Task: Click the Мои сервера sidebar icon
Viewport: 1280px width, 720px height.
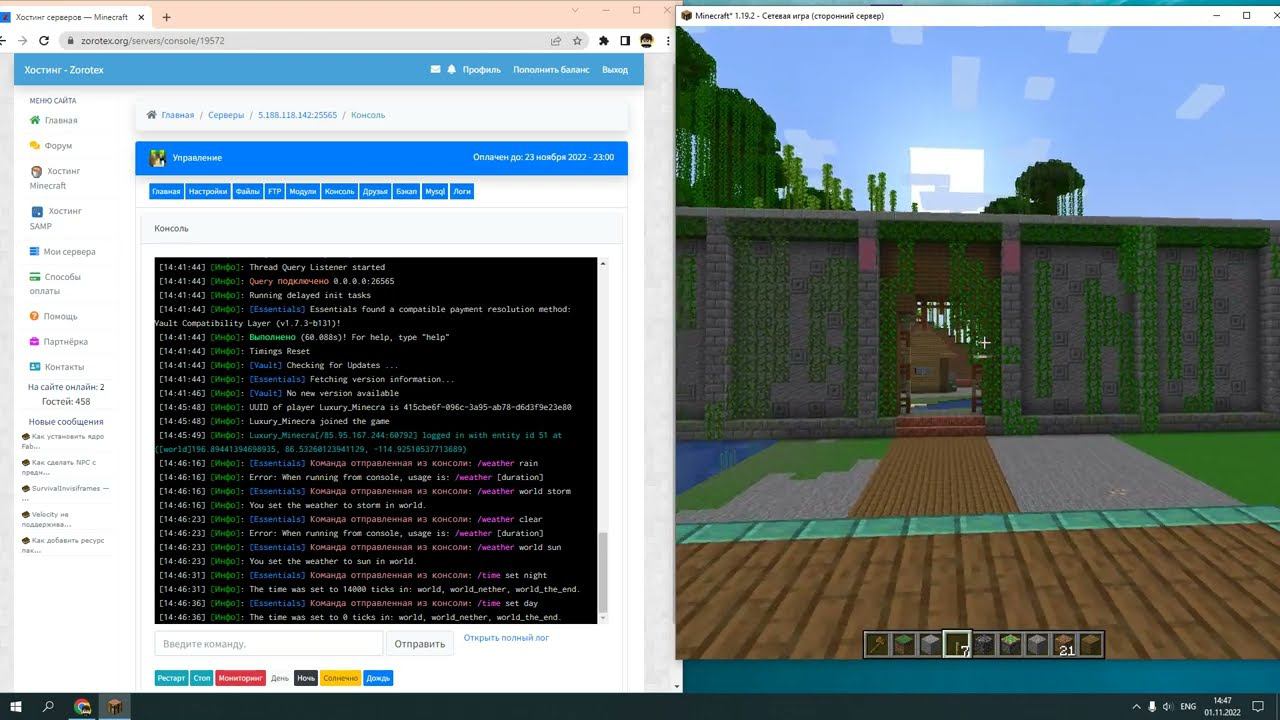Action: [x=35, y=252]
